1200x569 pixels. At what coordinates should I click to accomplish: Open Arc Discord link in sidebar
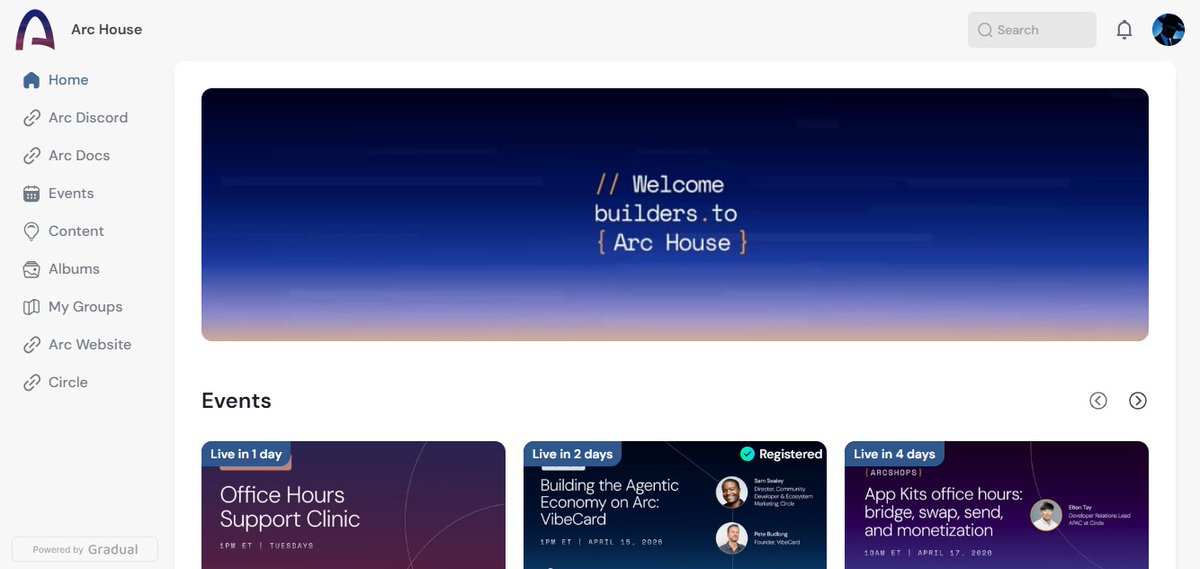point(87,118)
